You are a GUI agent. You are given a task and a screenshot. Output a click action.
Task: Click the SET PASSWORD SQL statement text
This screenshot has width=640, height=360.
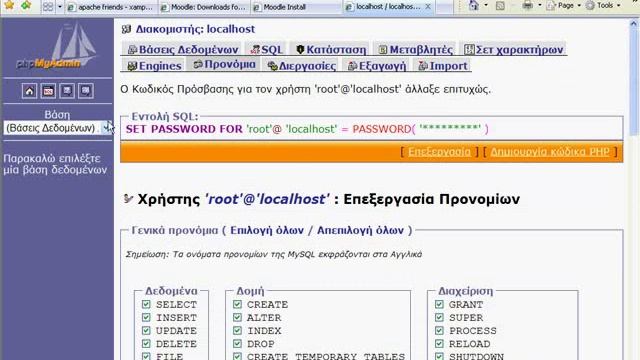[x=307, y=129]
